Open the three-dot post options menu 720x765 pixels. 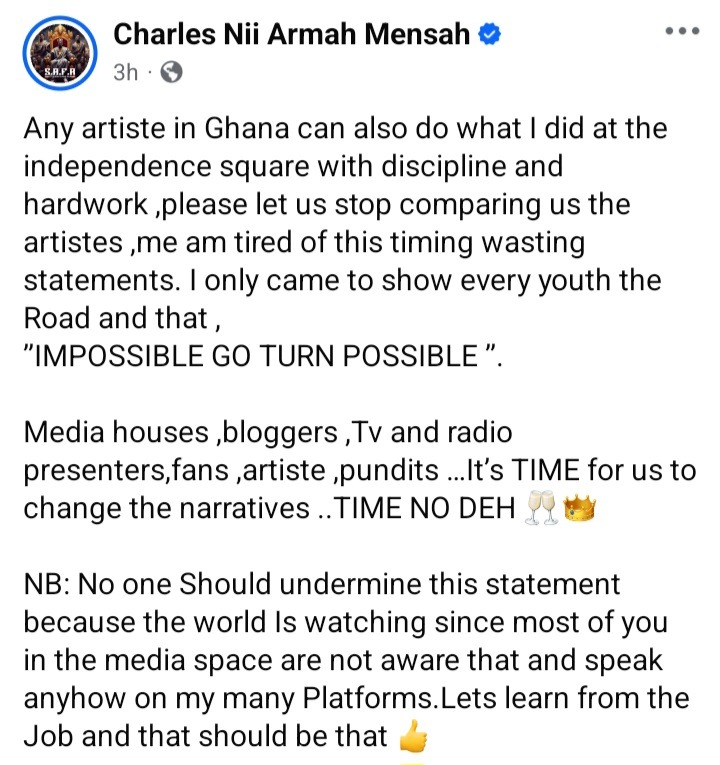click(682, 31)
